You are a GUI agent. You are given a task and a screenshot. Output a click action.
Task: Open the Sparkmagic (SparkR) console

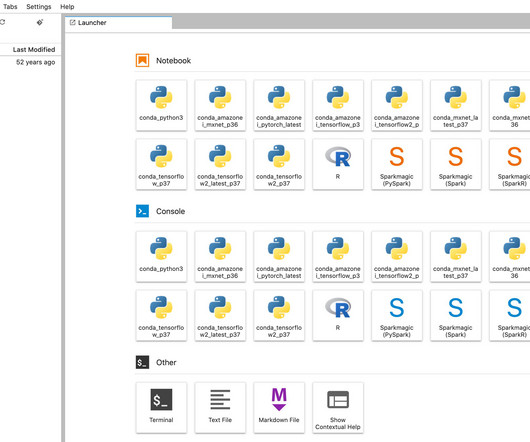coord(510,315)
